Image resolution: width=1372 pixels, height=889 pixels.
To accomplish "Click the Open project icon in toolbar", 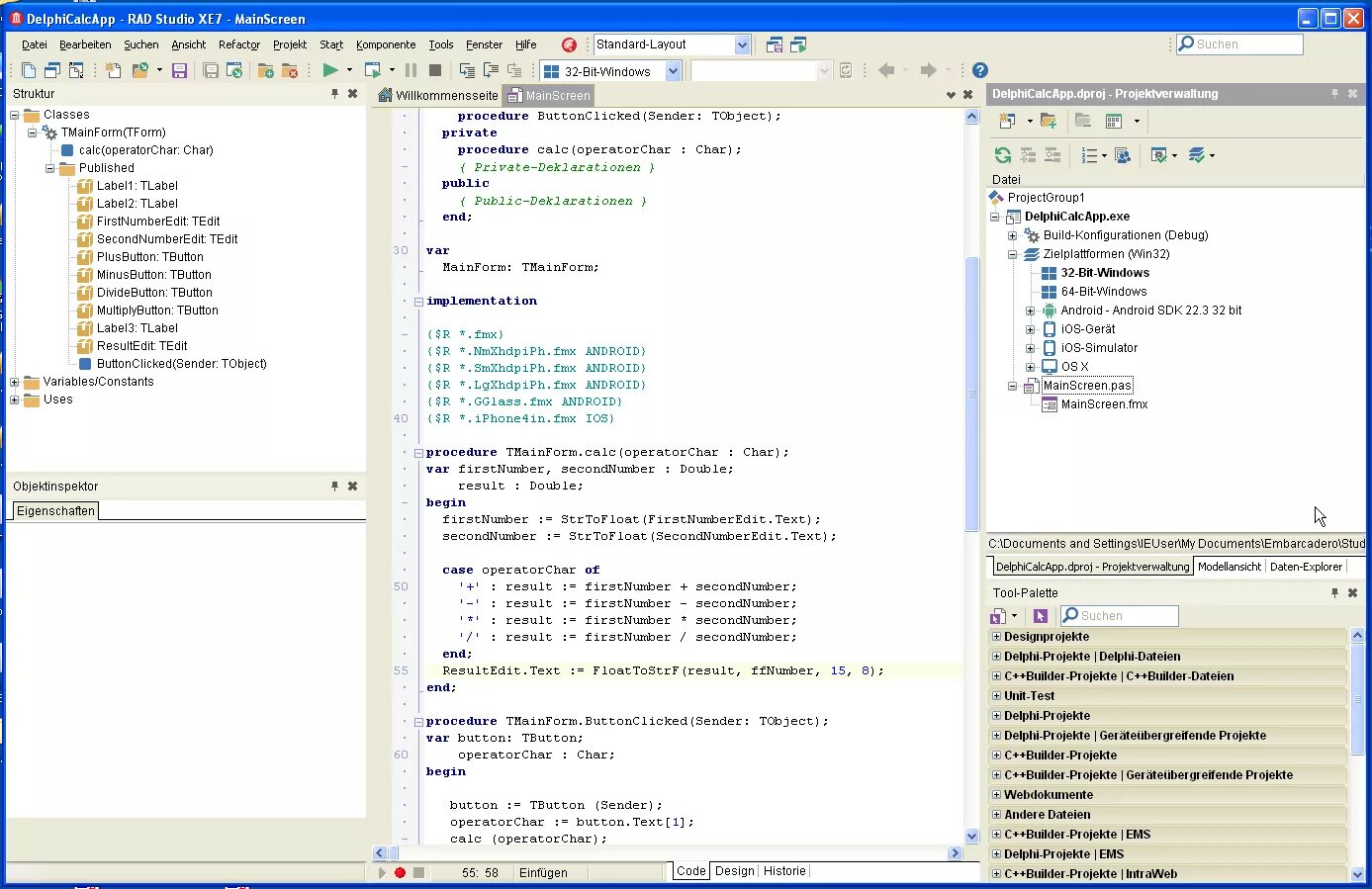I will (x=141, y=70).
